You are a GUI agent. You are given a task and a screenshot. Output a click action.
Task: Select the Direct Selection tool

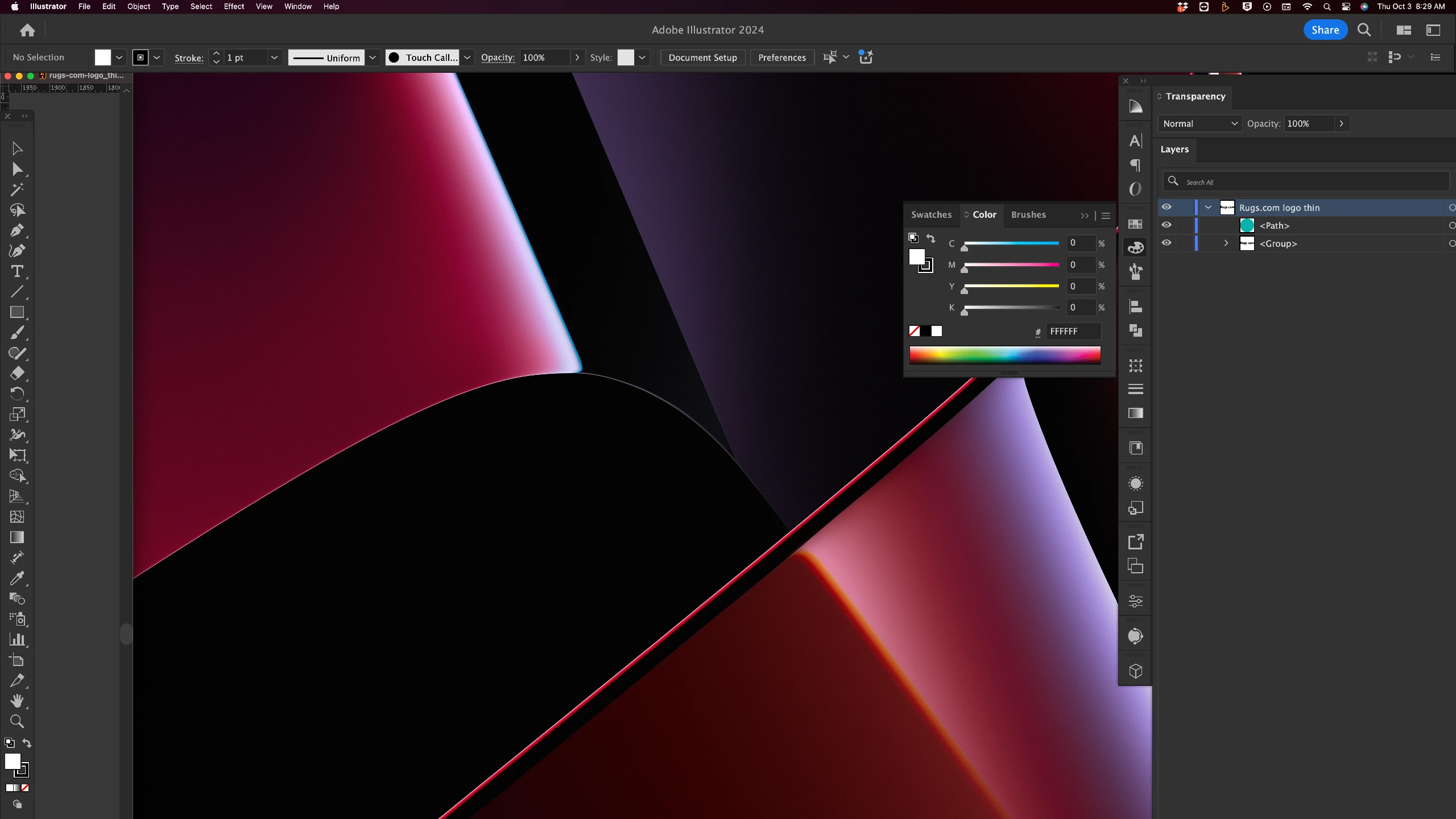coord(16,169)
